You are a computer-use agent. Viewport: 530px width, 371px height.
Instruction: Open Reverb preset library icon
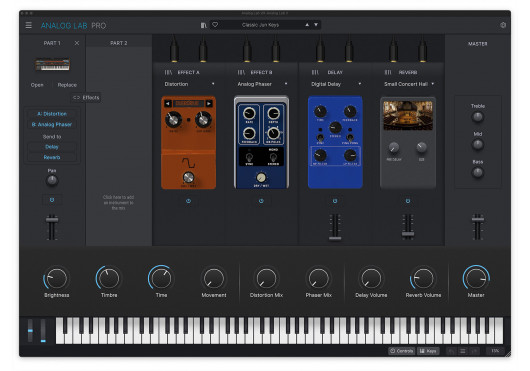click(x=388, y=72)
